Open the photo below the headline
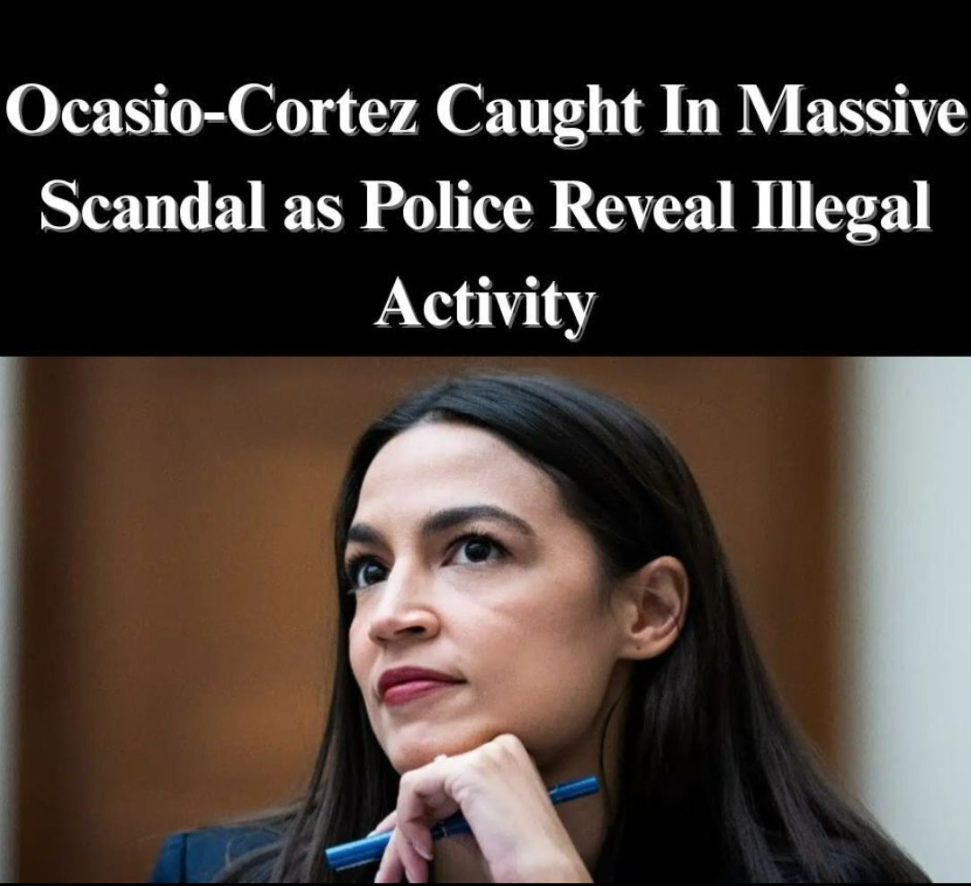Viewport: 971px width, 886px height. (486, 620)
